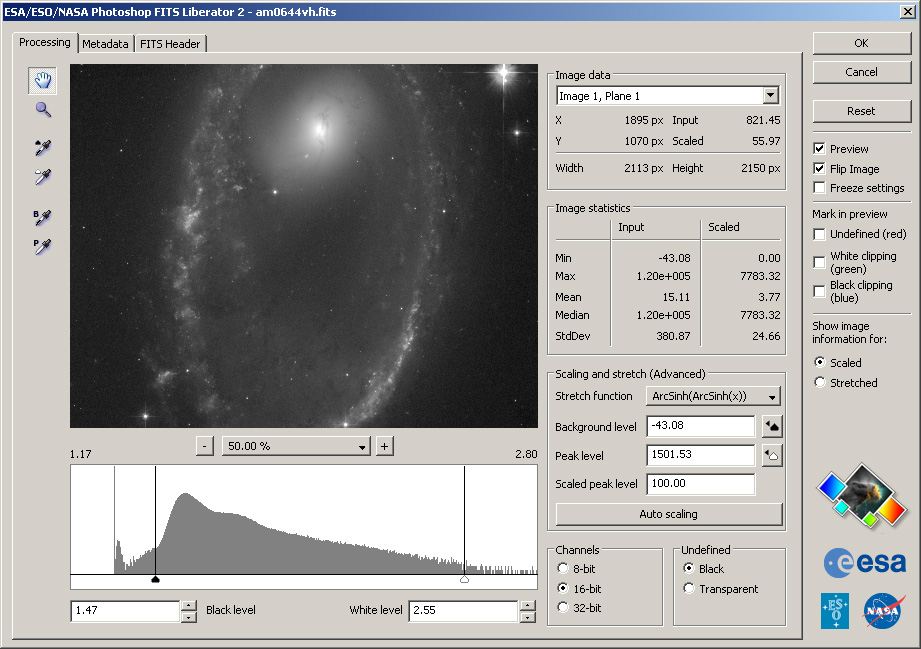
Task: Pick the black level eyedropper tool
Action: pyautogui.click(x=42, y=147)
